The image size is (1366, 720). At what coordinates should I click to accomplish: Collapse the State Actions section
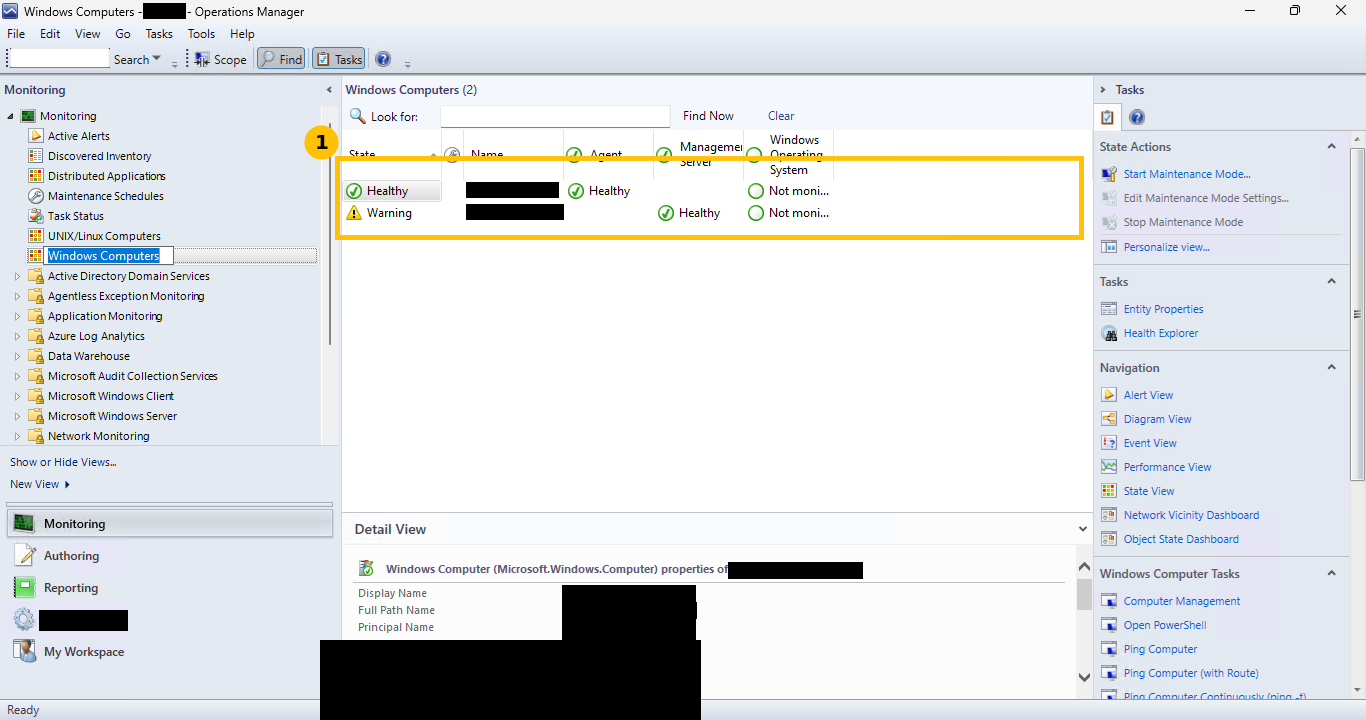pos(1331,146)
